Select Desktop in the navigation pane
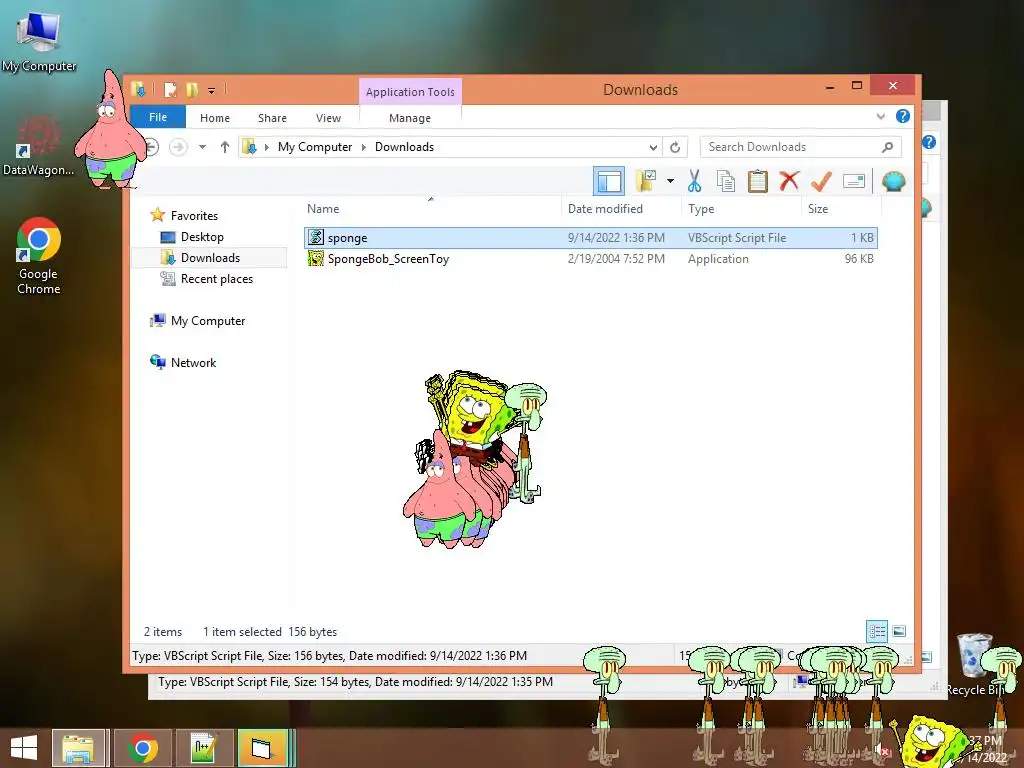 pos(202,236)
